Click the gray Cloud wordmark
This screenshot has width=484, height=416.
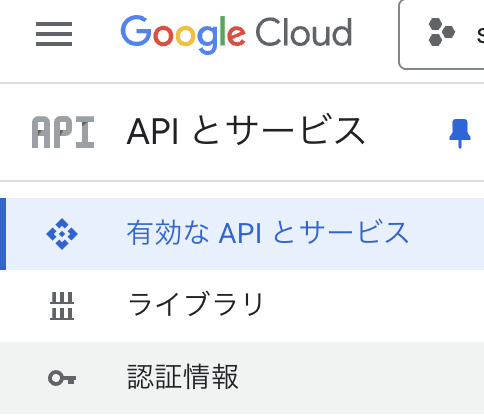coord(304,33)
